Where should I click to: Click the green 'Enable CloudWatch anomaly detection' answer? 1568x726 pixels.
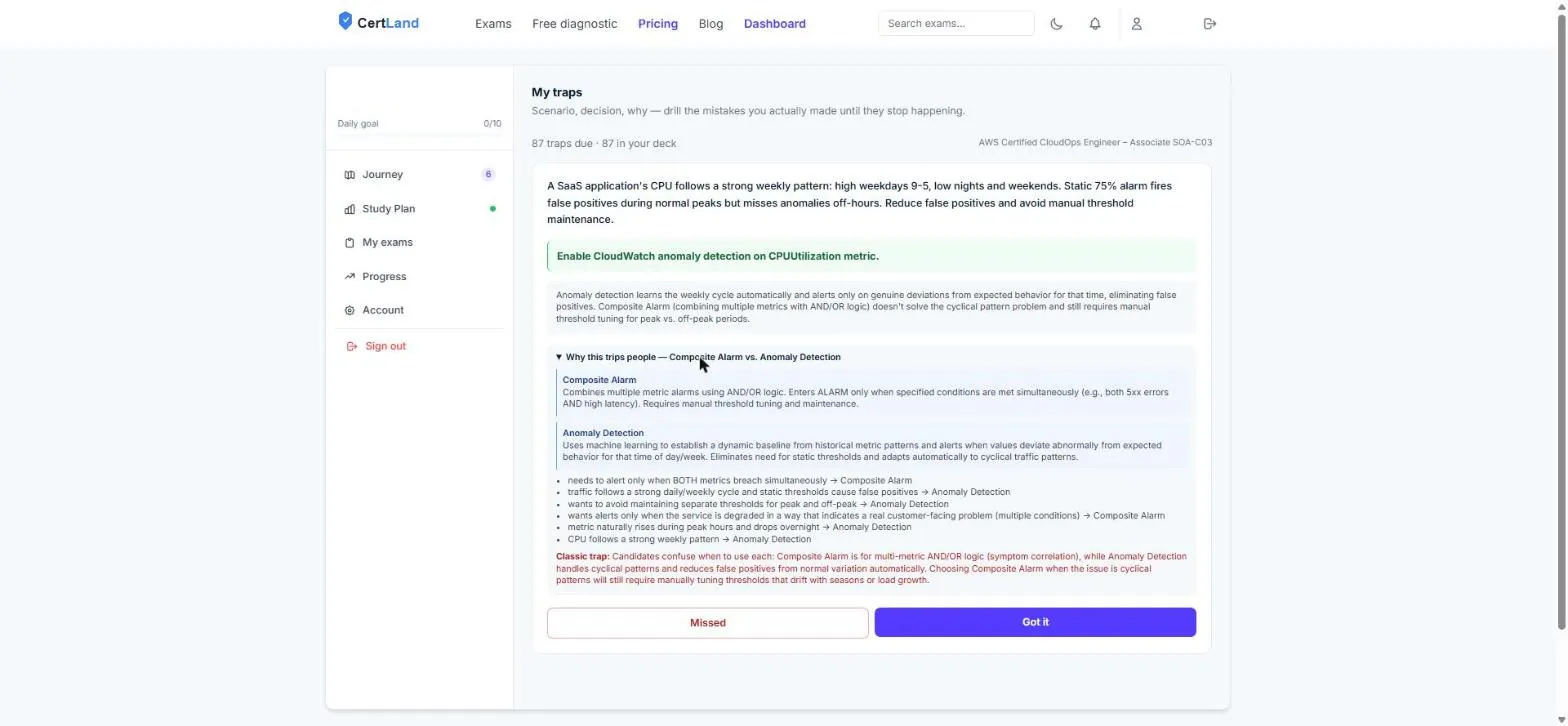(871, 257)
